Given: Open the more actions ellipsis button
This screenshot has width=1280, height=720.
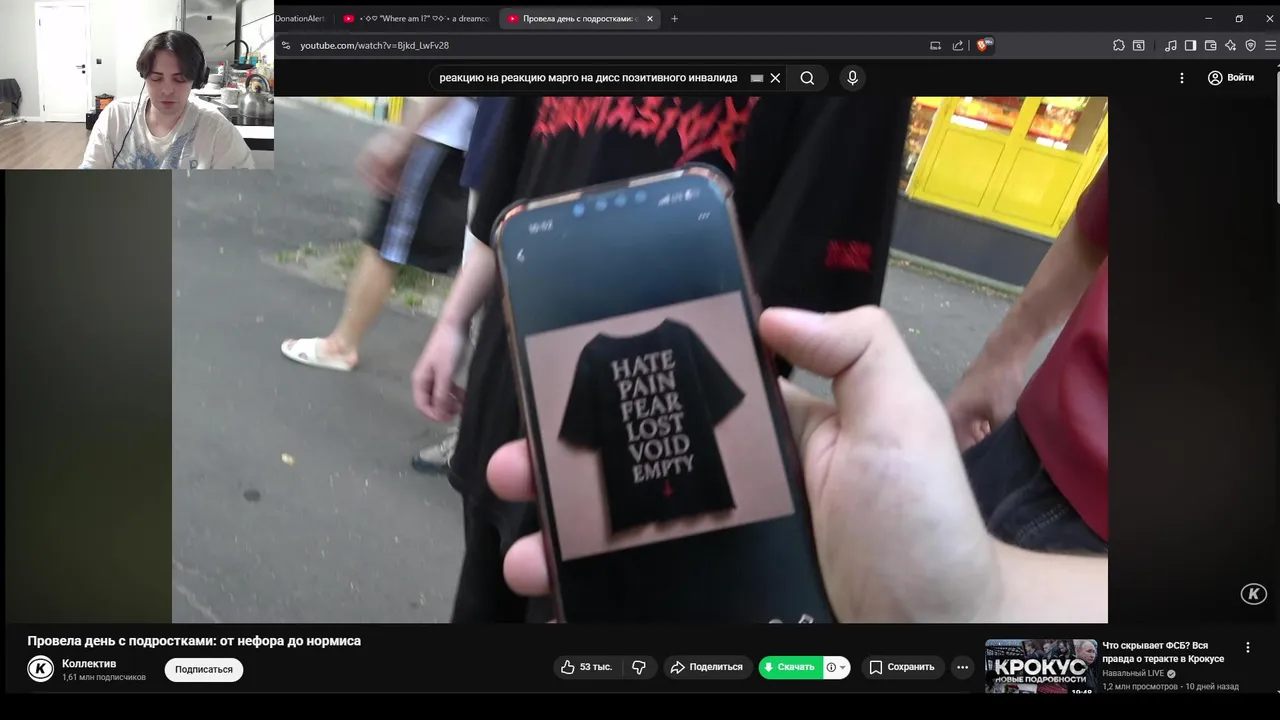Looking at the screenshot, I should tap(962, 667).
